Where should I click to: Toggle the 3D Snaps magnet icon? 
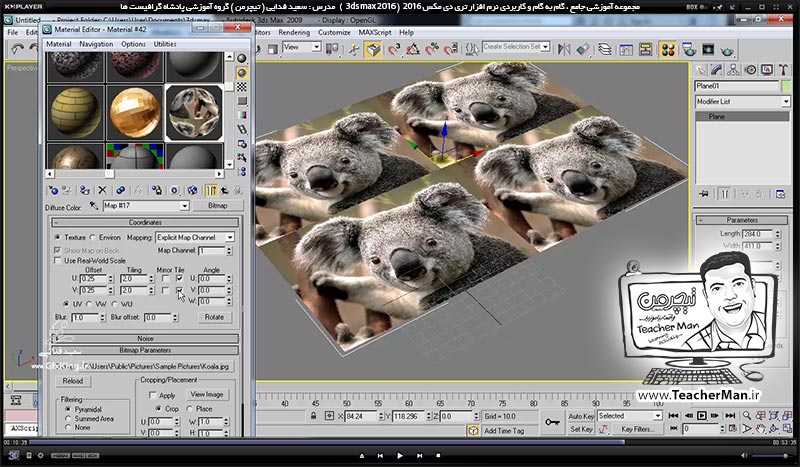(394, 50)
